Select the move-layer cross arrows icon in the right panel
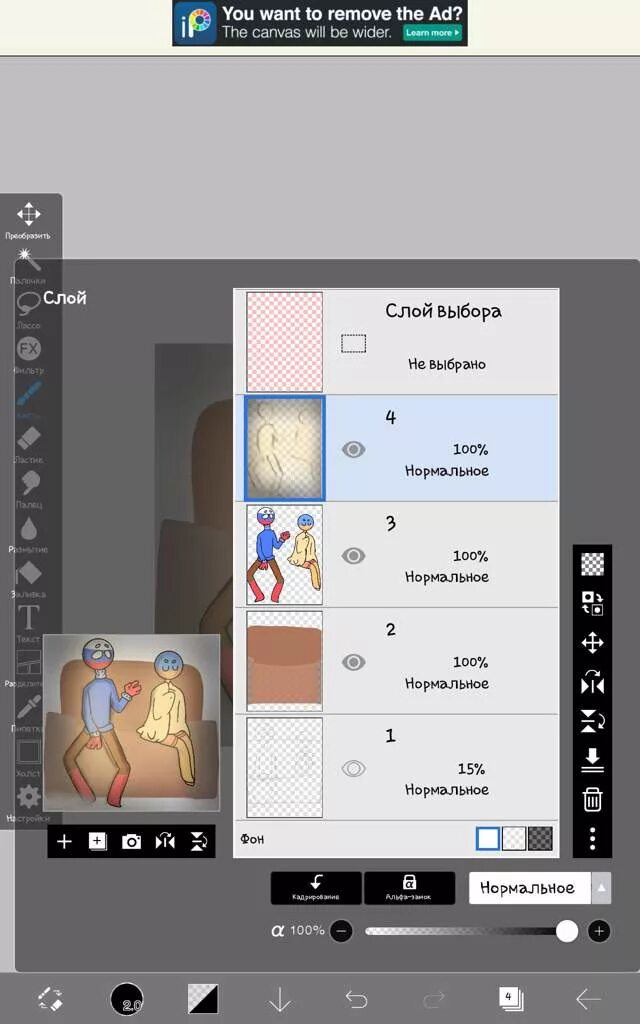Viewport: 640px width, 1024px height. pos(592,643)
